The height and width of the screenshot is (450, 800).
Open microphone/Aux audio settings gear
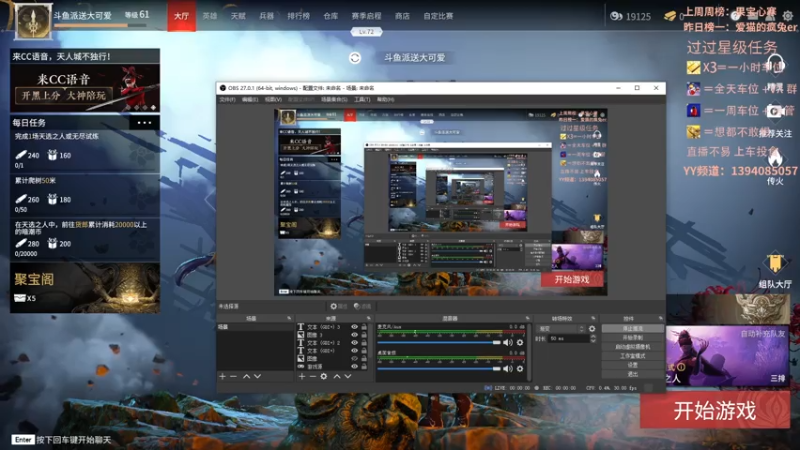click(520, 342)
